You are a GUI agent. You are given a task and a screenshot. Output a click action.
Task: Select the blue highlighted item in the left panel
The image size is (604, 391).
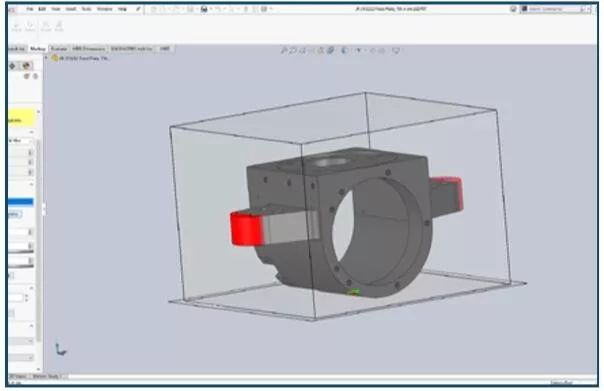coord(20,201)
